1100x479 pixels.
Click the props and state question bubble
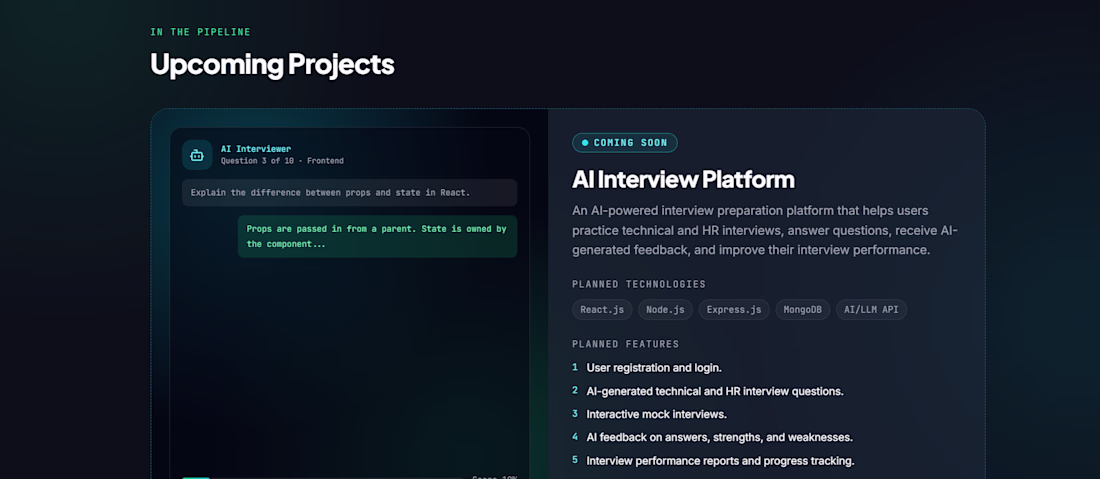[349, 192]
